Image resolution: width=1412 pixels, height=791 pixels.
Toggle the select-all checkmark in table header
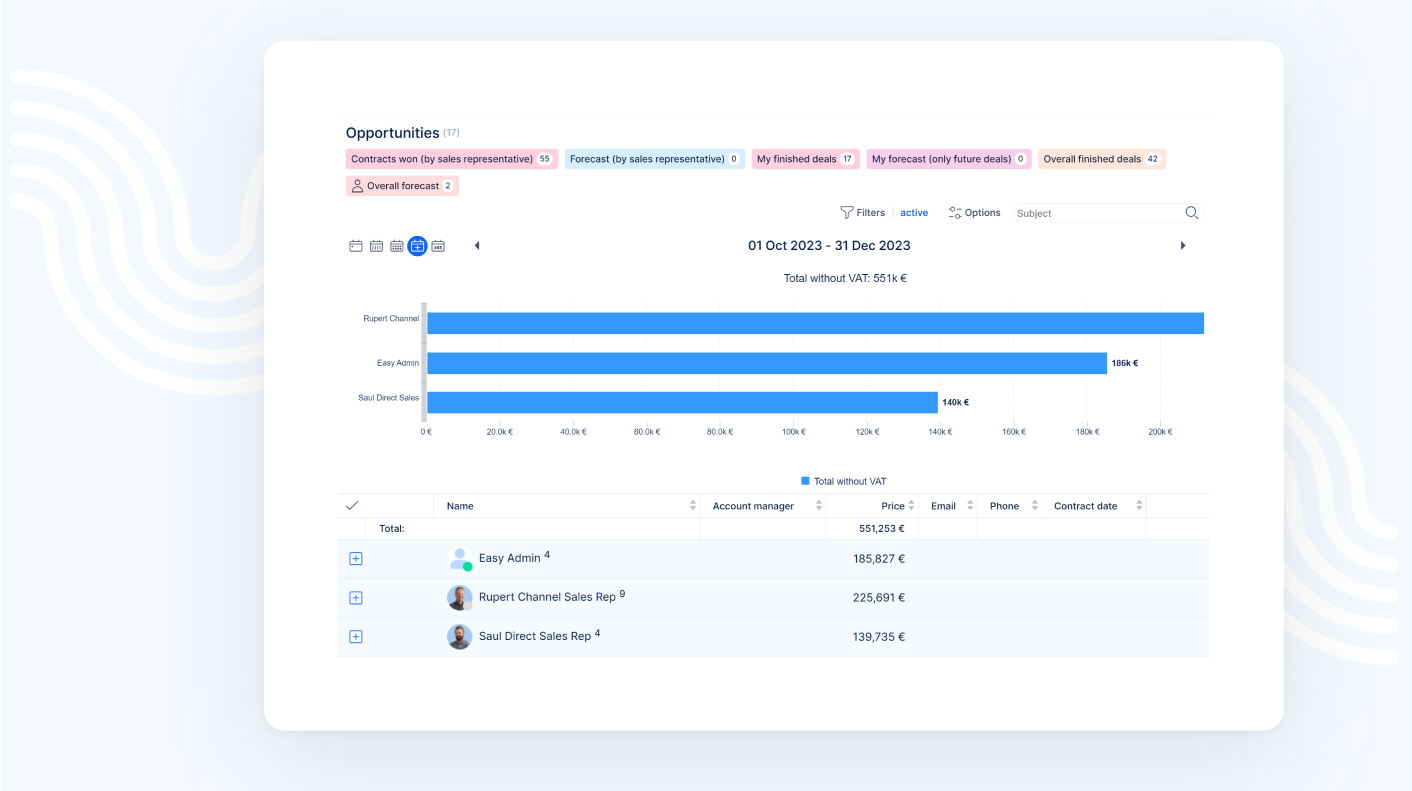click(352, 506)
